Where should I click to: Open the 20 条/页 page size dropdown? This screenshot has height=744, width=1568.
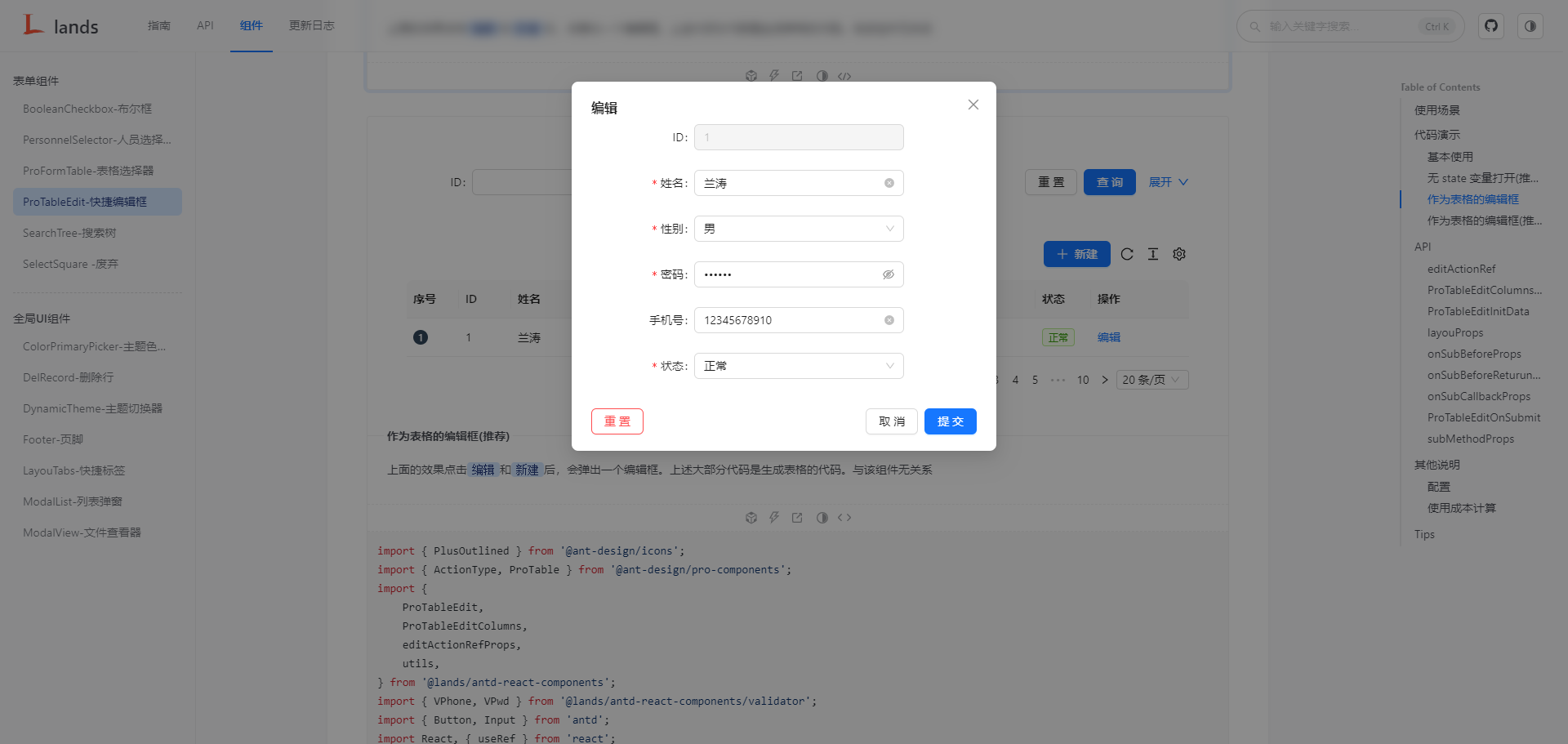tap(1151, 380)
